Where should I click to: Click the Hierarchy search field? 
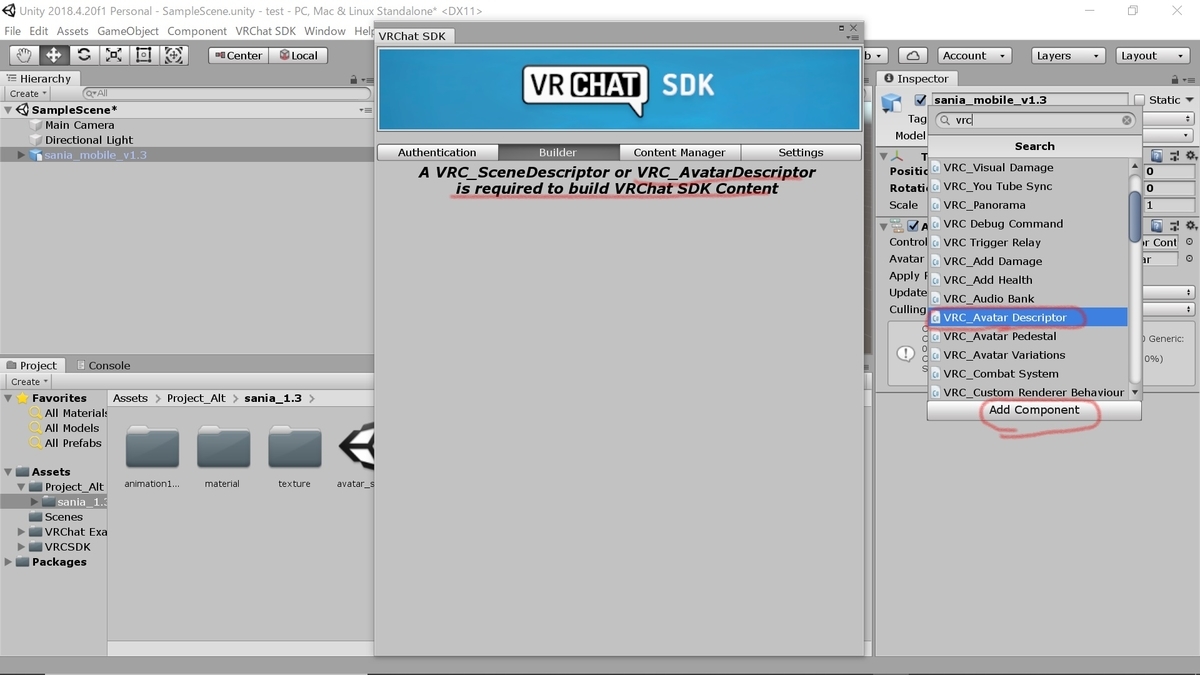[228, 93]
